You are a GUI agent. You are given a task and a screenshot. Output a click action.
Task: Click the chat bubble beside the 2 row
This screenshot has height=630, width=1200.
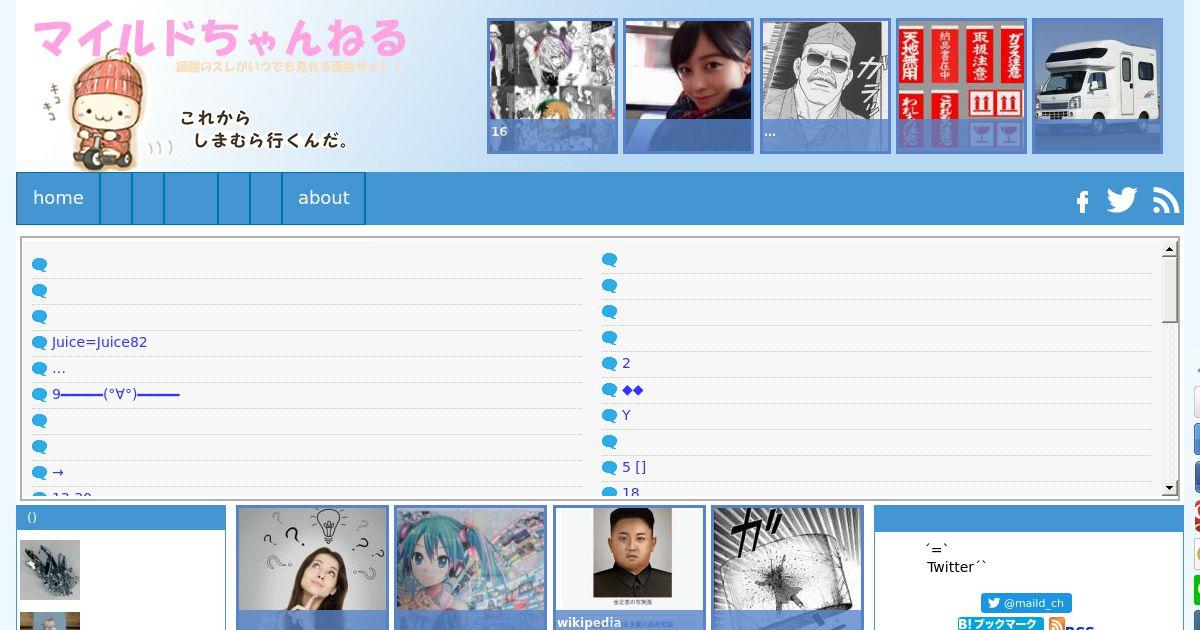click(610, 364)
